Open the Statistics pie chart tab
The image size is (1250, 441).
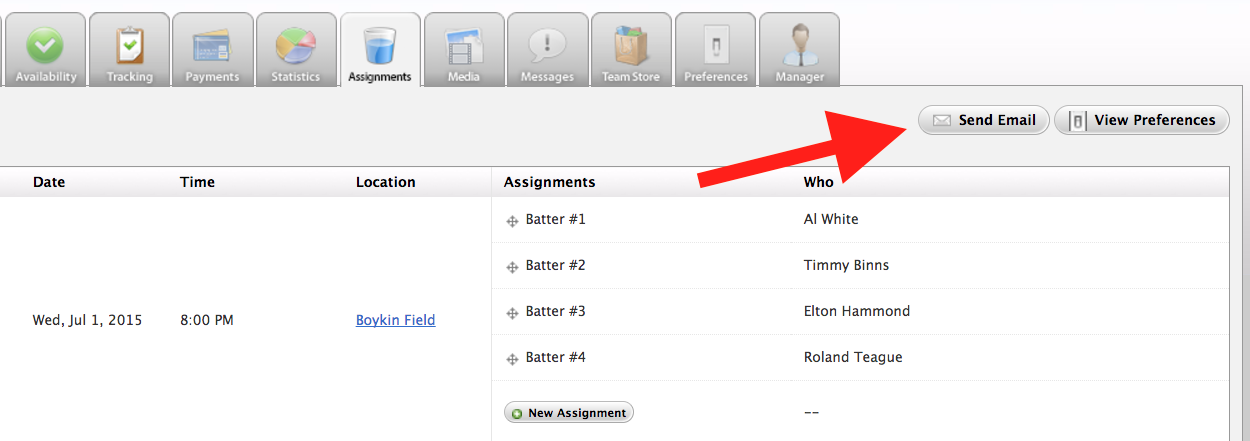click(x=296, y=50)
